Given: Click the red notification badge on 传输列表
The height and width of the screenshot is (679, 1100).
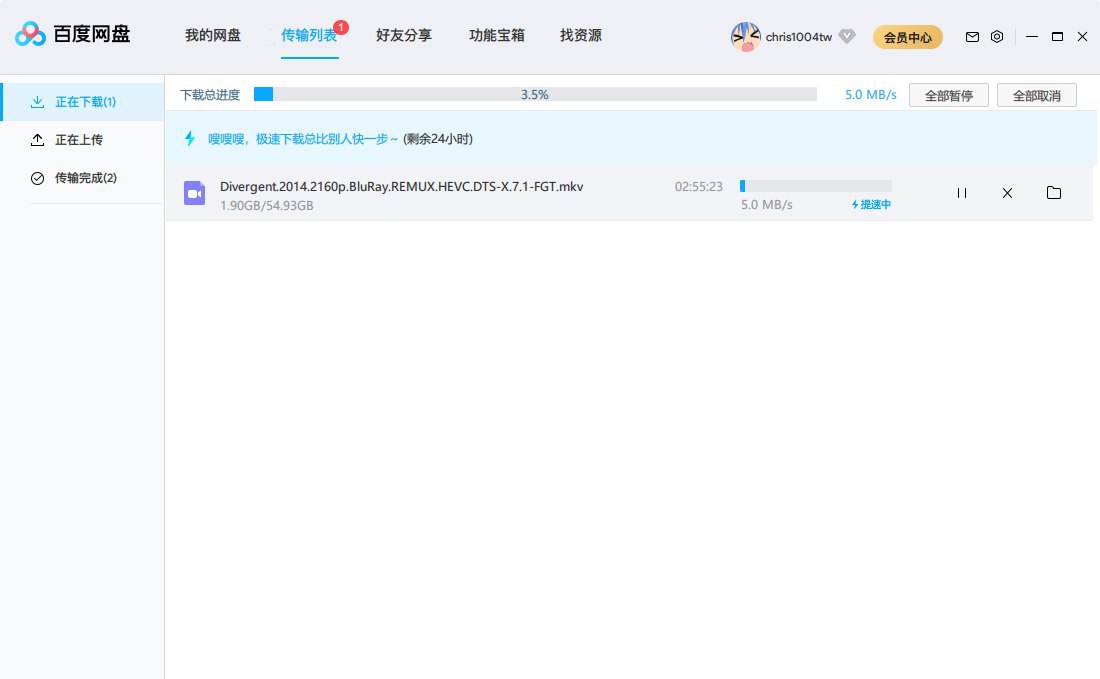Looking at the screenshot, I should [341, 27].
